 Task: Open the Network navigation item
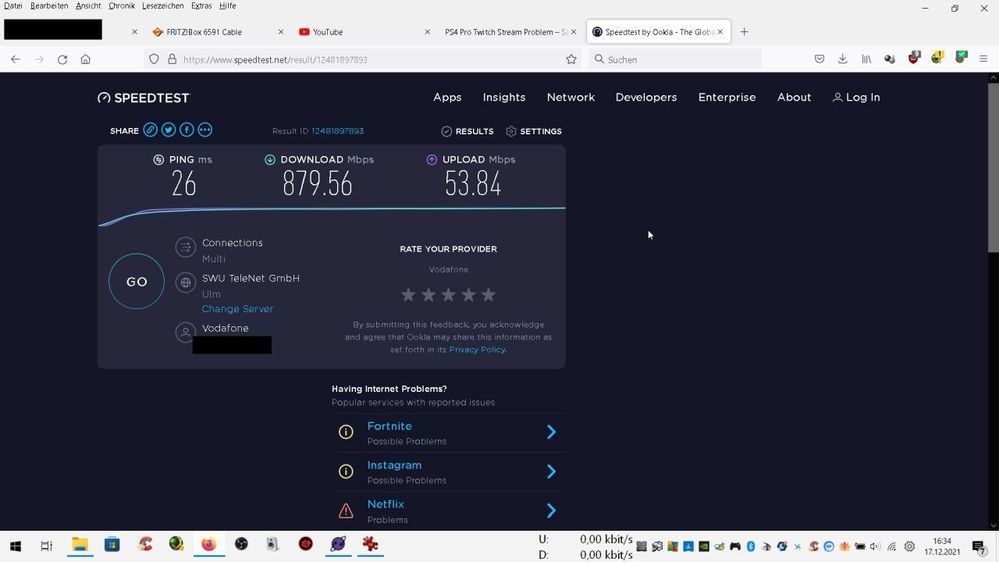[571, 97]
